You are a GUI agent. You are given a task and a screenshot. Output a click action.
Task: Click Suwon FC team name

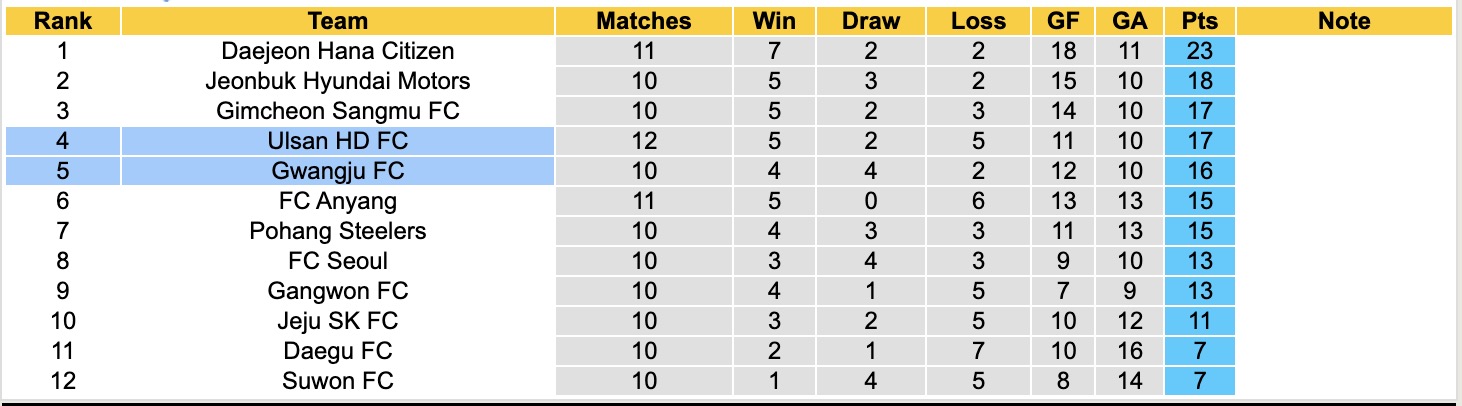338,381
